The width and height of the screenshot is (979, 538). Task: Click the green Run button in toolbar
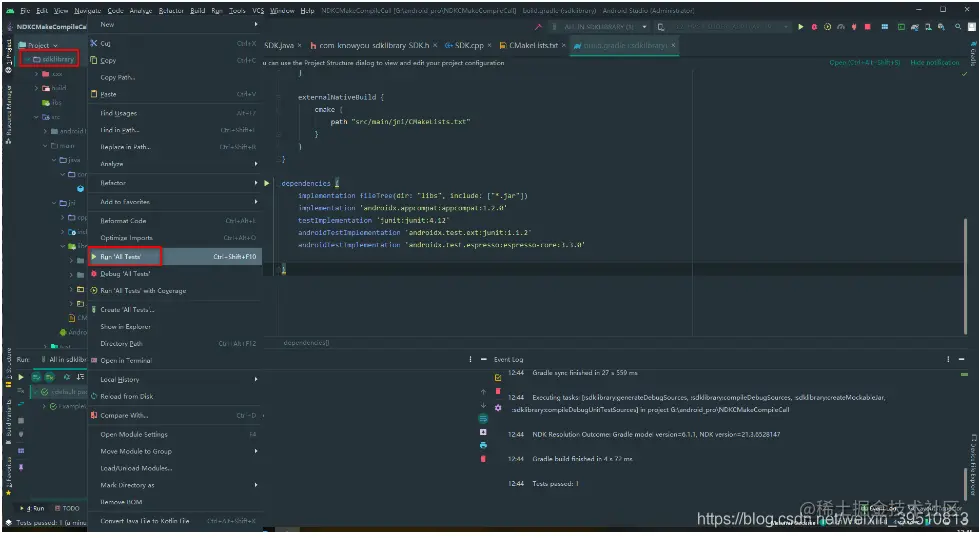[800, 27]
